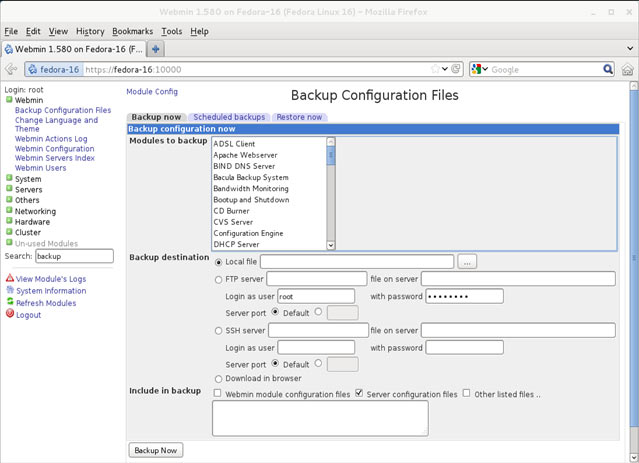Viewport: 639px width, 463px height.
Task: Select SSH server as backup destination
Action: (x=218, y=331)
